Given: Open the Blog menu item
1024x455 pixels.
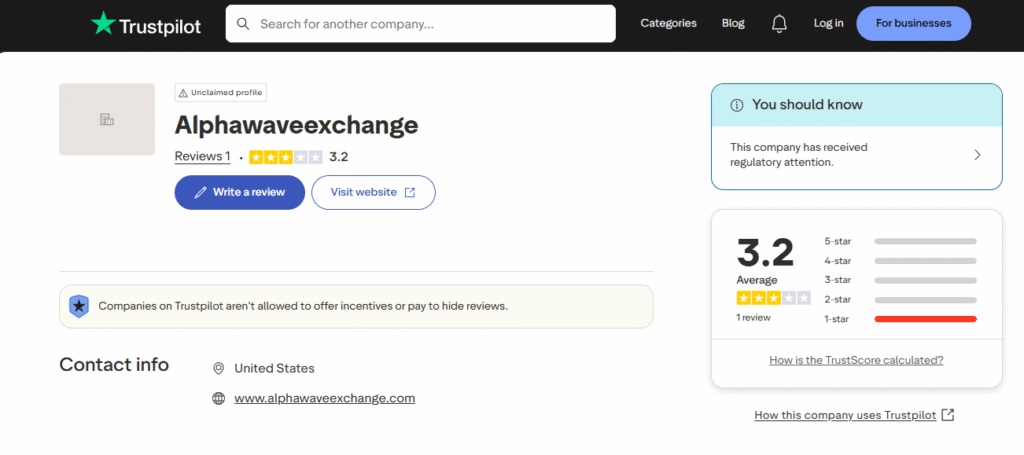Looking at the screenshot, I should (733, 23).
